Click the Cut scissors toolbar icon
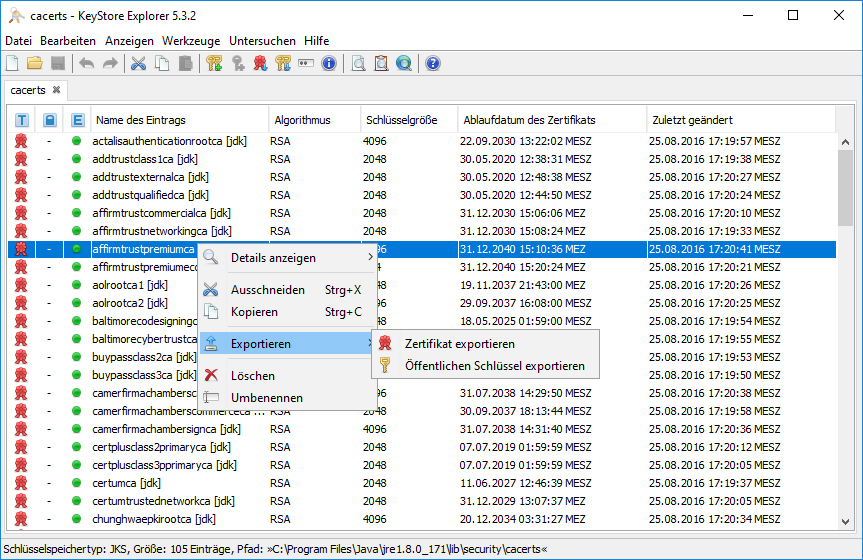Viewport: 863px width, 560px height. tap(139, 63)
